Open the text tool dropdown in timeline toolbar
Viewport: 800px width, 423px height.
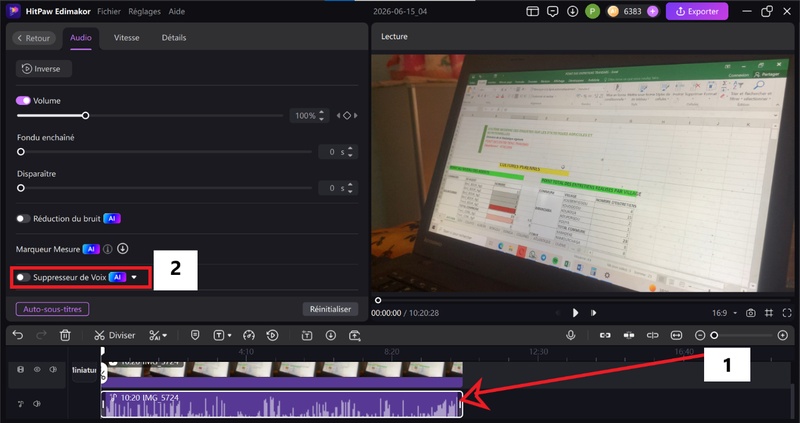click(x=222, y=335)
